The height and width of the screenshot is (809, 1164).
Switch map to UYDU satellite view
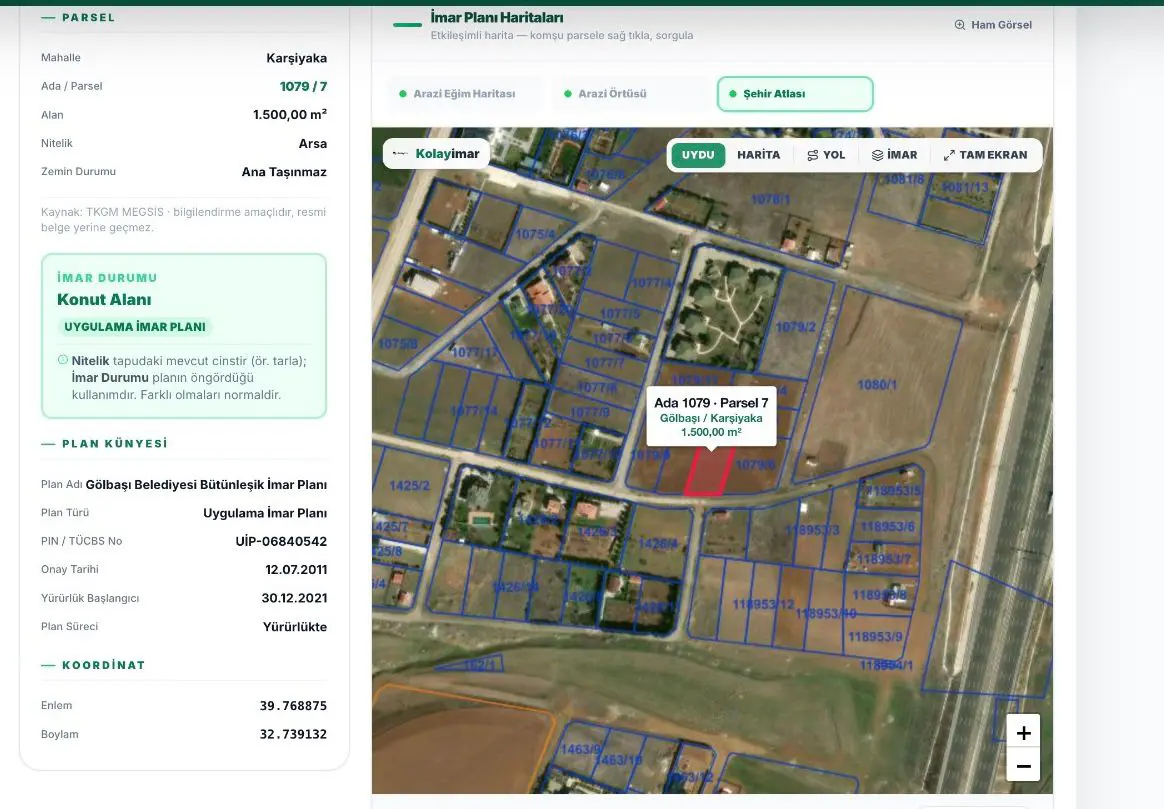point(698,155)
